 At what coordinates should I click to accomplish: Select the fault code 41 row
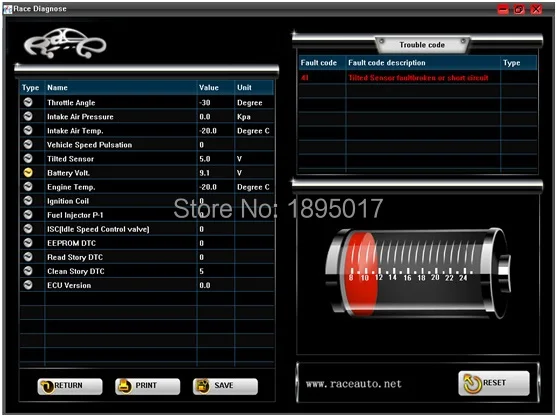[x=418, y=77]
